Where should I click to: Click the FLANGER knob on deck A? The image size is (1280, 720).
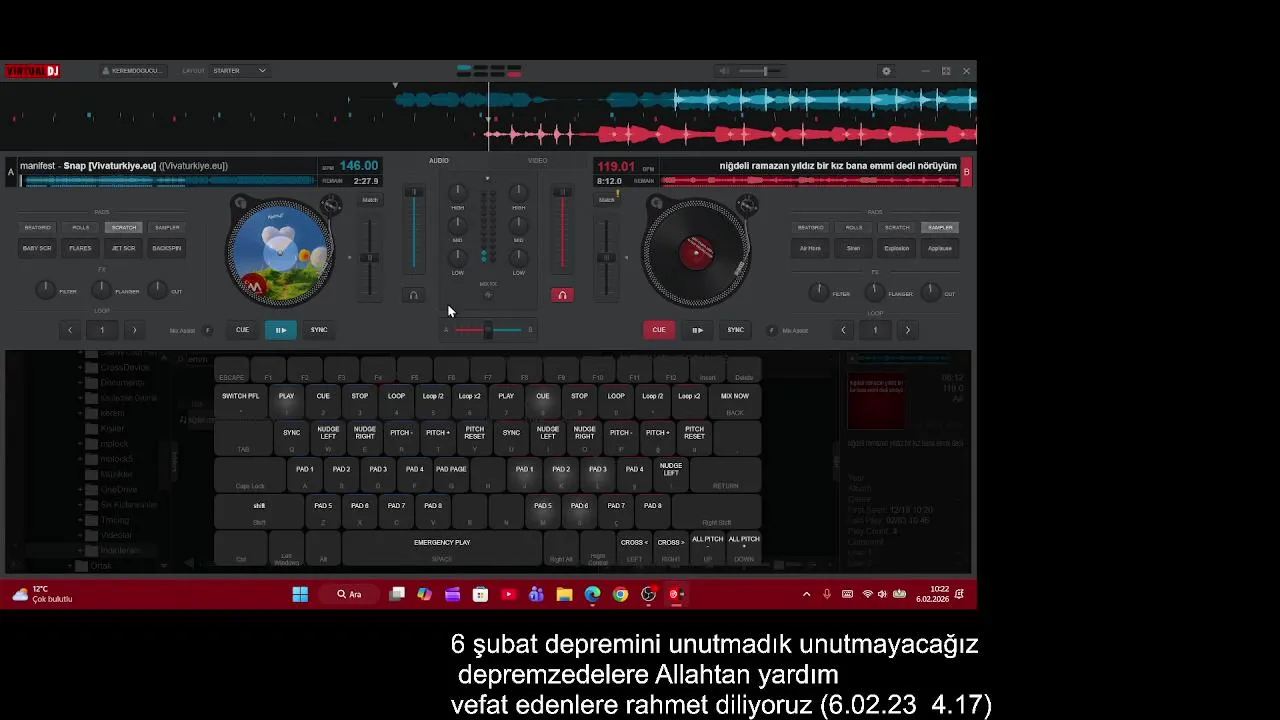(x=101, y=290)
